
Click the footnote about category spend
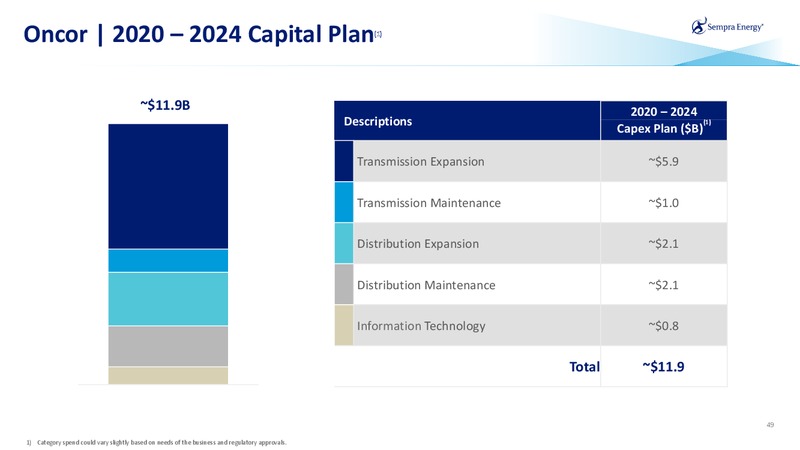point(157,442)
